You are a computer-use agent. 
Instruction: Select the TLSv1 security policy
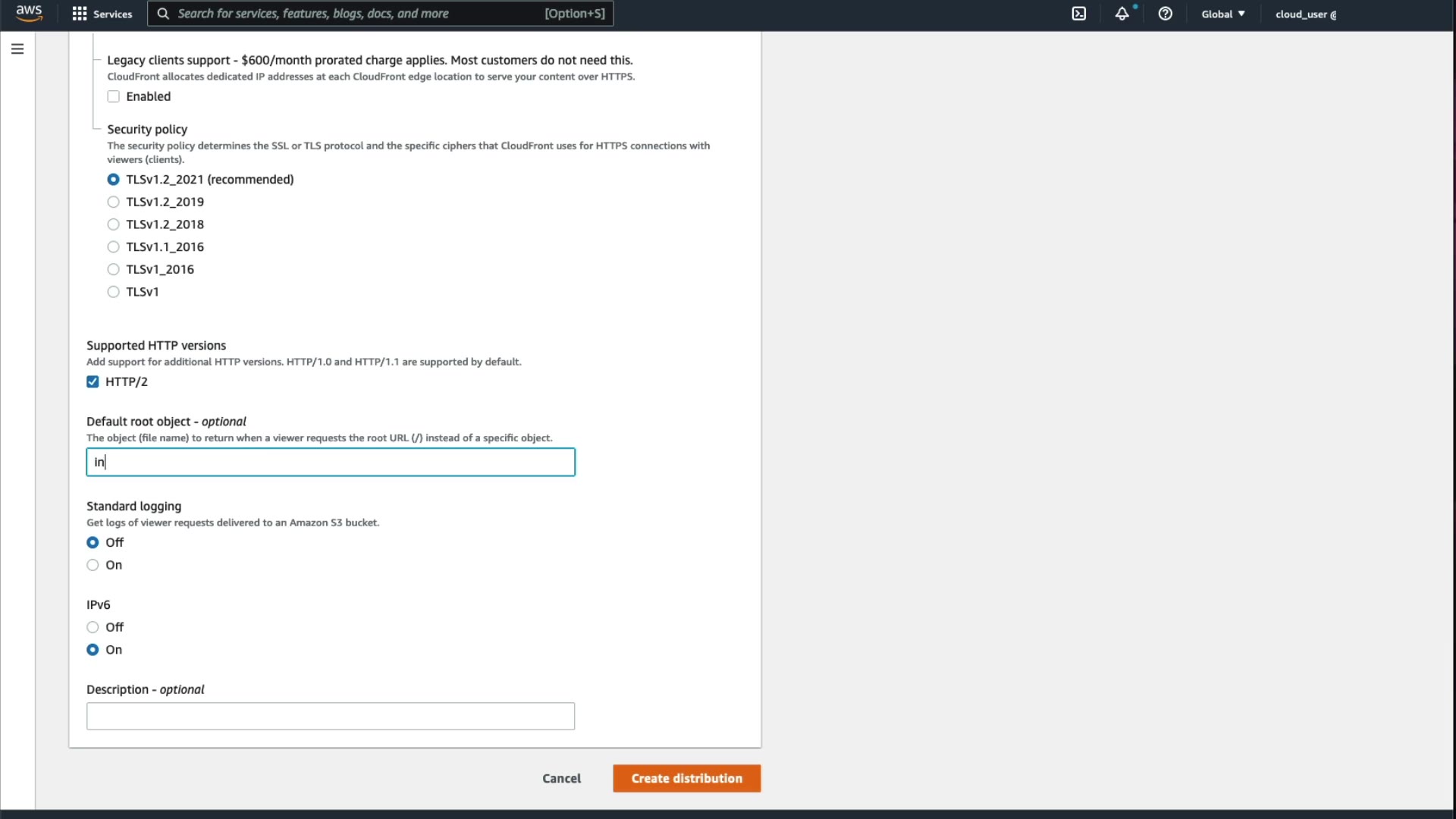[114, 292]
